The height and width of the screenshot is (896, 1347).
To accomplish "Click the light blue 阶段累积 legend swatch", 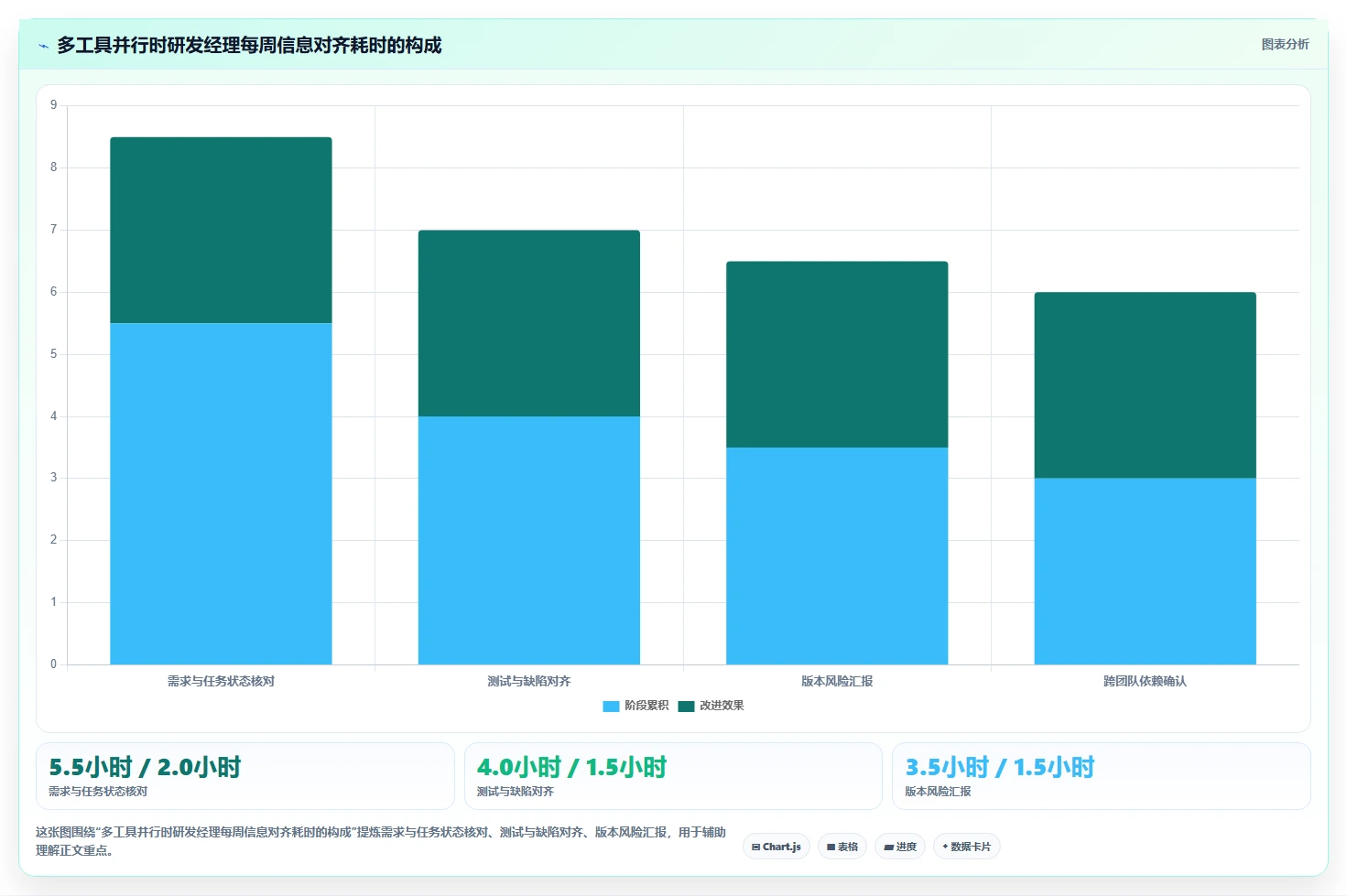I will [611, 706].
